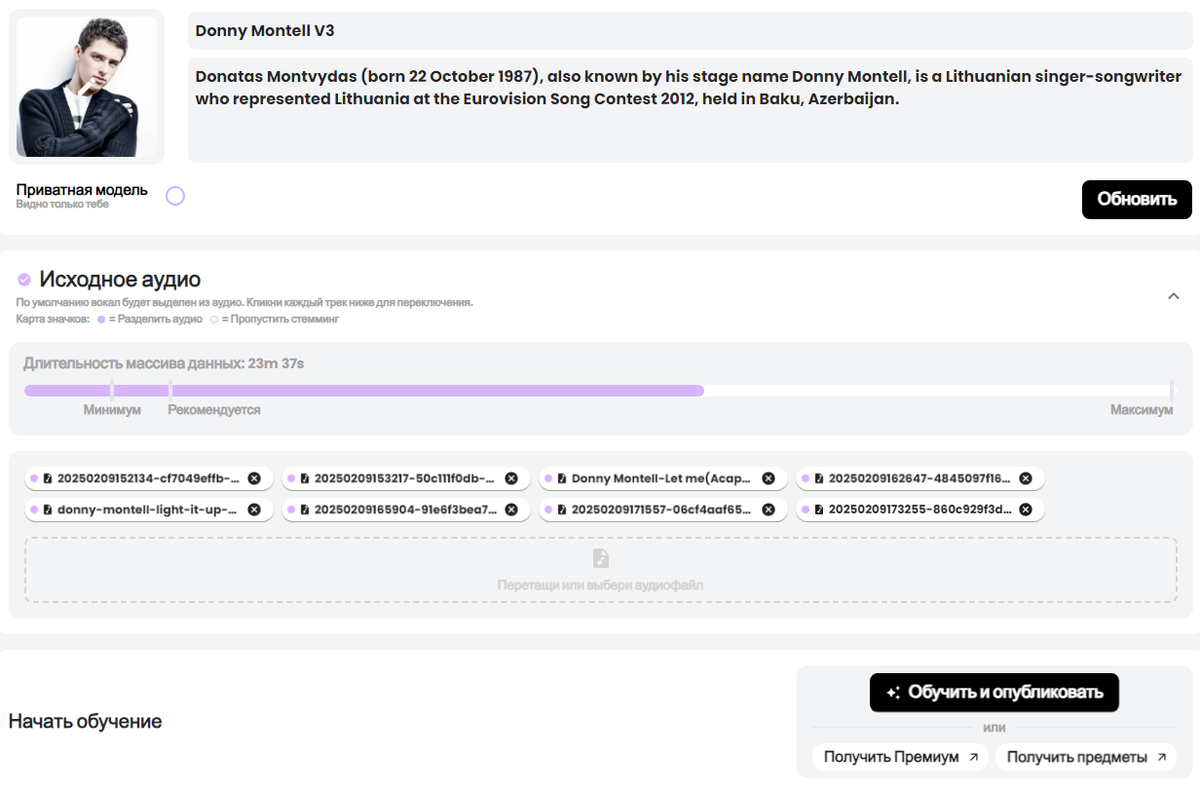Click the Видно только тебе caption

click(x=62, y=204)
